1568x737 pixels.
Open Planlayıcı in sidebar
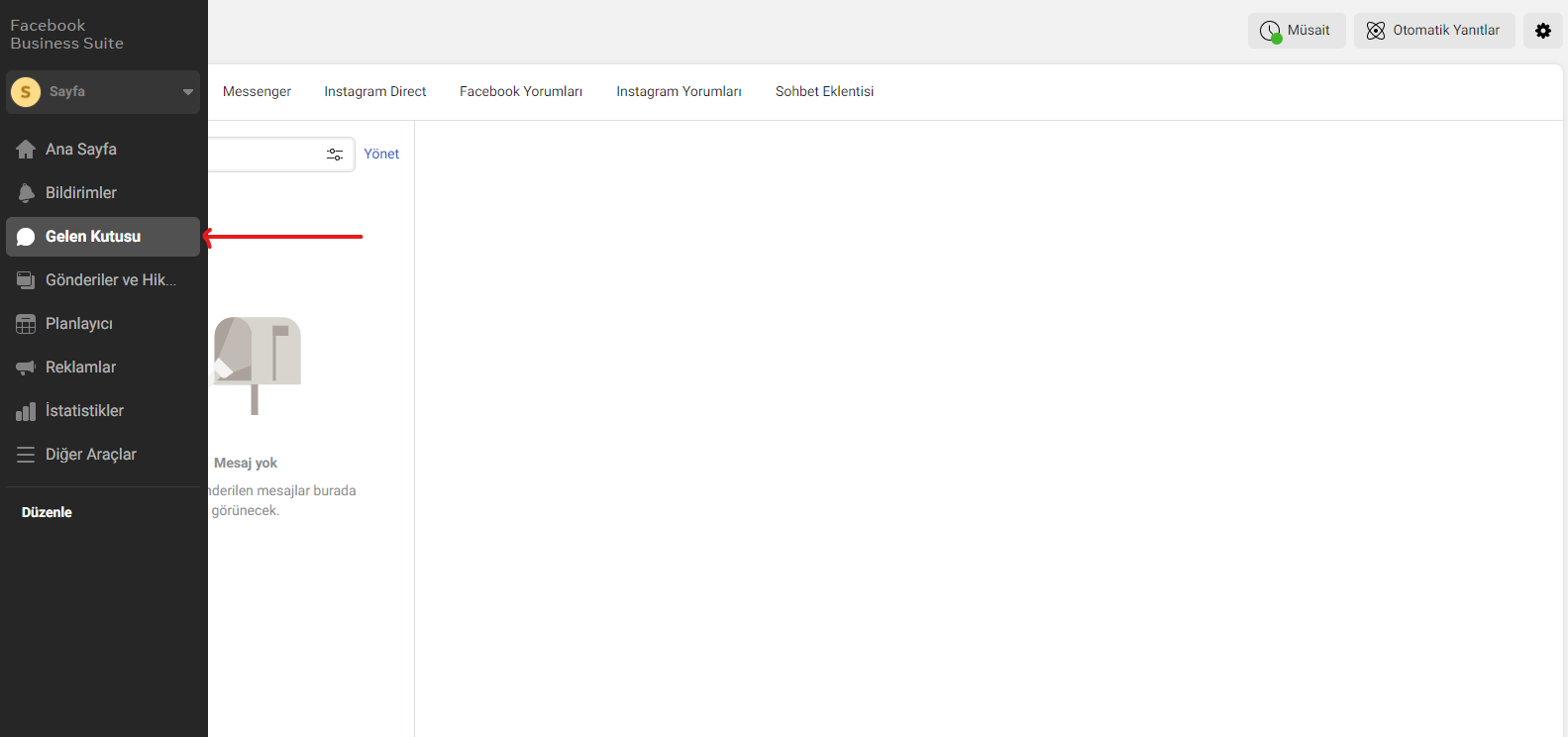pyautogui.click(x=103, y=324)
